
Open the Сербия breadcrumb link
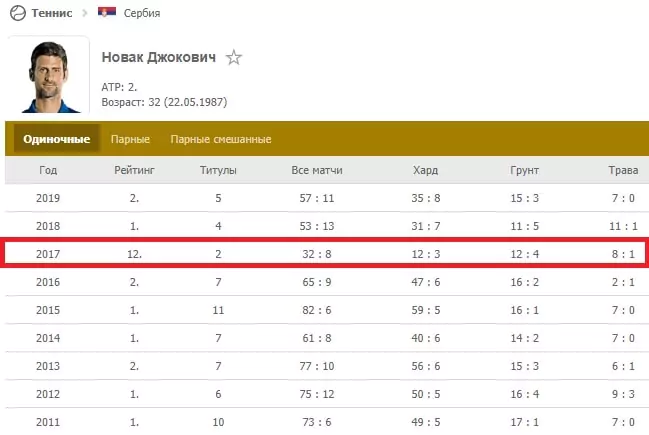pos(142,13)
